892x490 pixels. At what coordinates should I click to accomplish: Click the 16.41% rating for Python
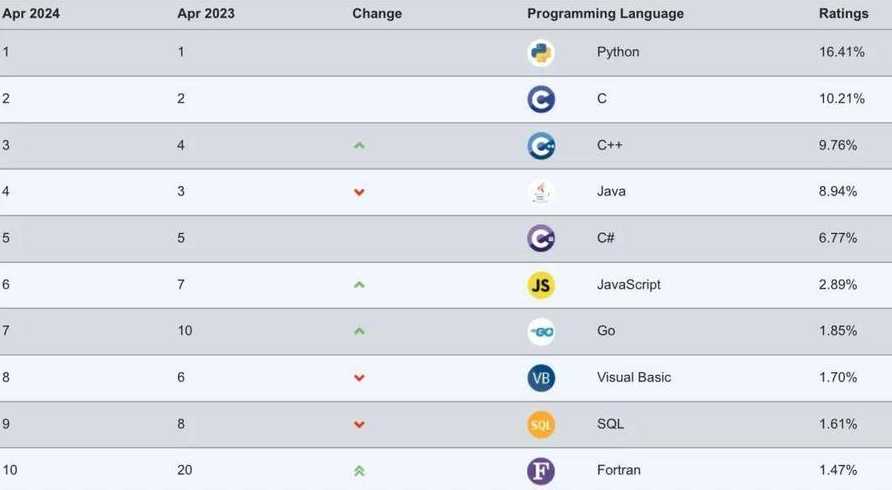[842, 52]
